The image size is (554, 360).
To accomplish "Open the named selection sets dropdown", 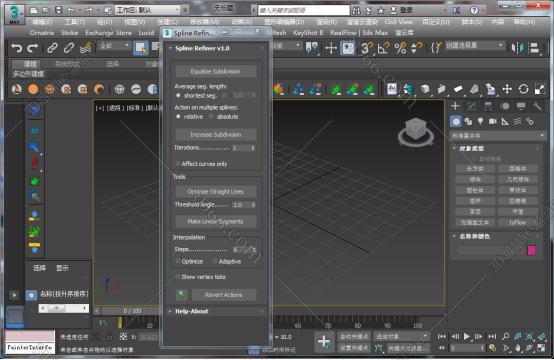I will pyautogui.click(x=475, y=45).
